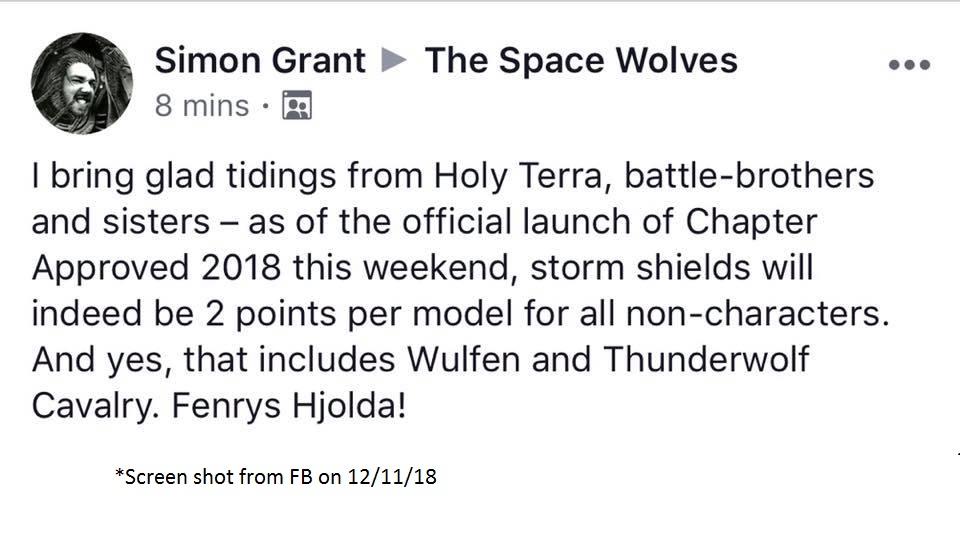Click Simon Grant's profile picture
Screen dimensions: 966x559
82,82
